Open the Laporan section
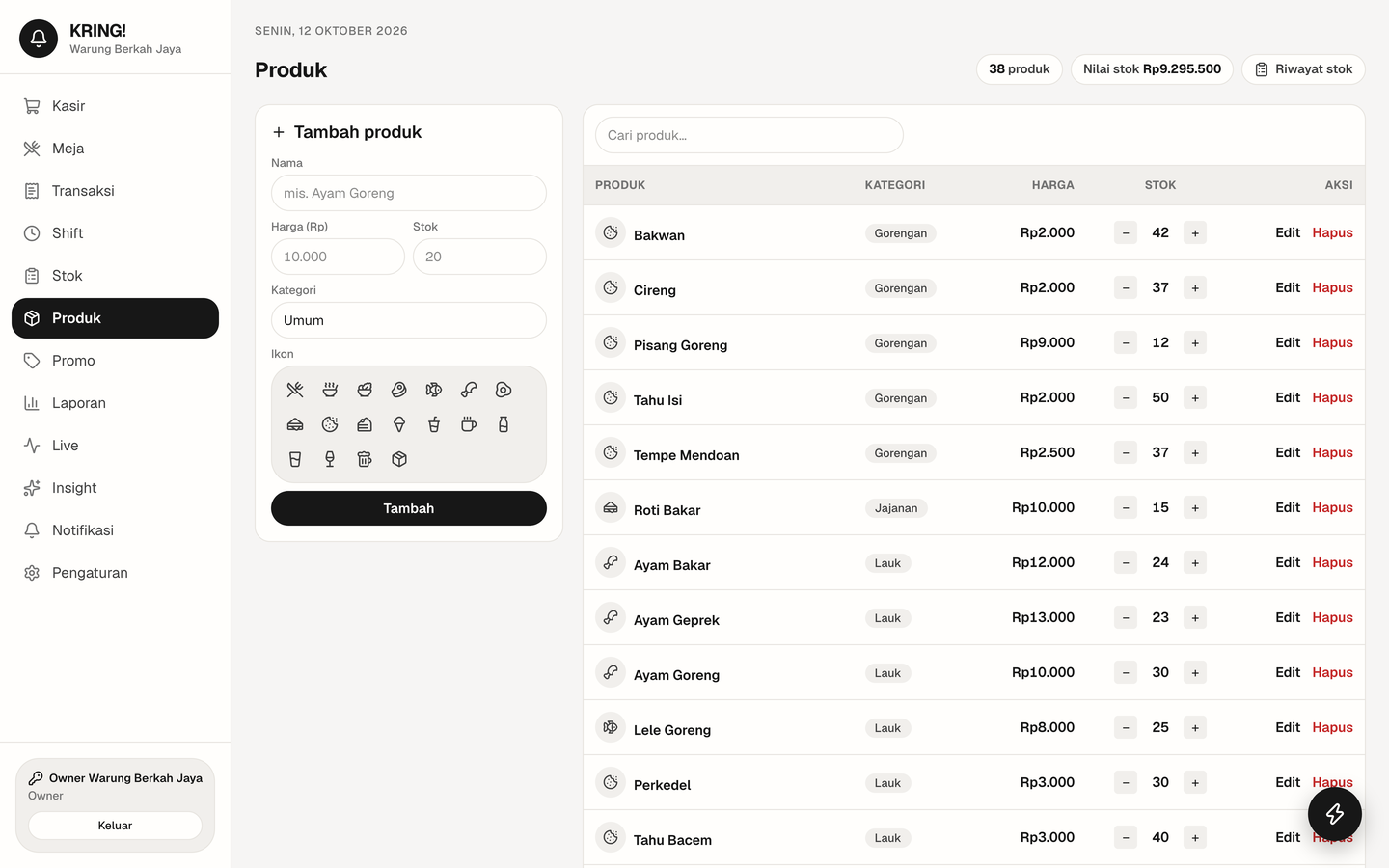Image resolution: width=1389 pixels, height=868 pixels. pos(115,403)
